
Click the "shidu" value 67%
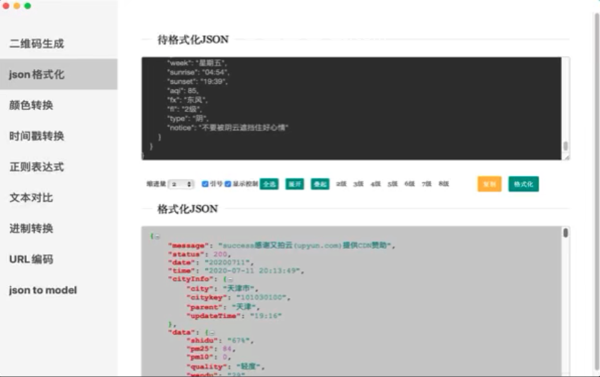(239, 340)
